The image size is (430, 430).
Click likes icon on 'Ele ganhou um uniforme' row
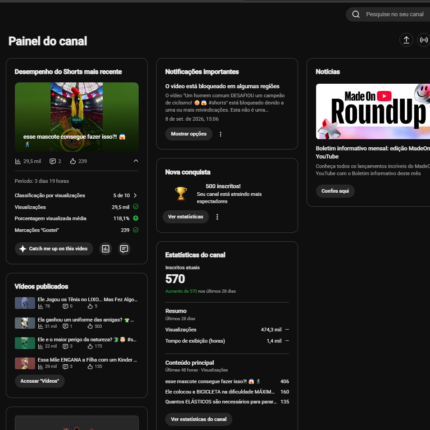click(x=90, y=326)
